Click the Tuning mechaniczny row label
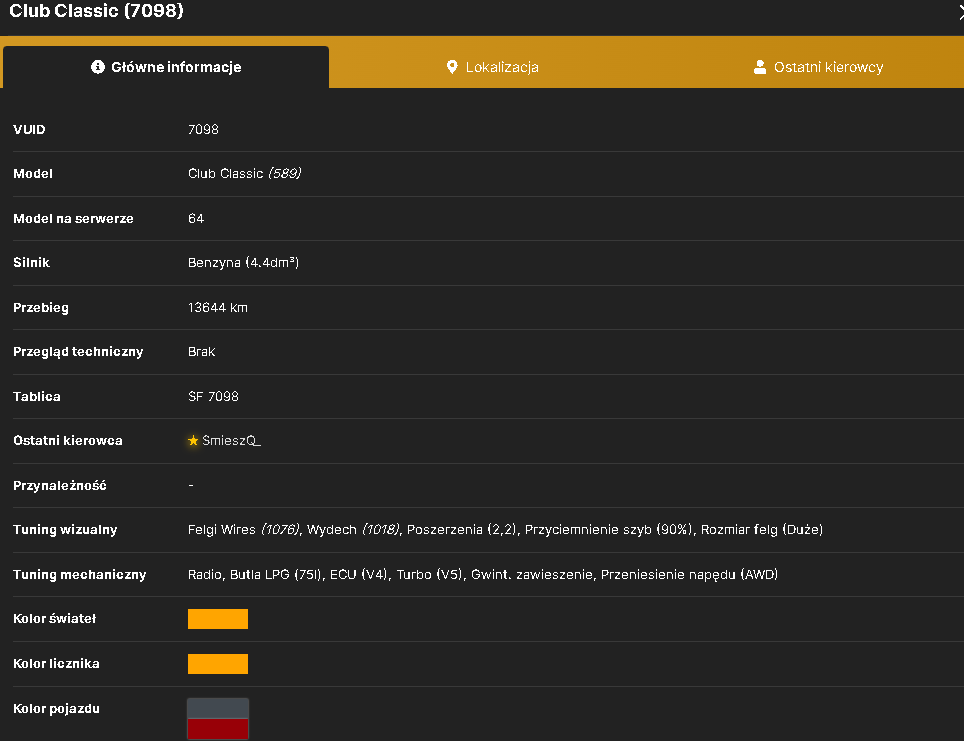The width and height of the screenshot is (964, 741). (79, 574)
